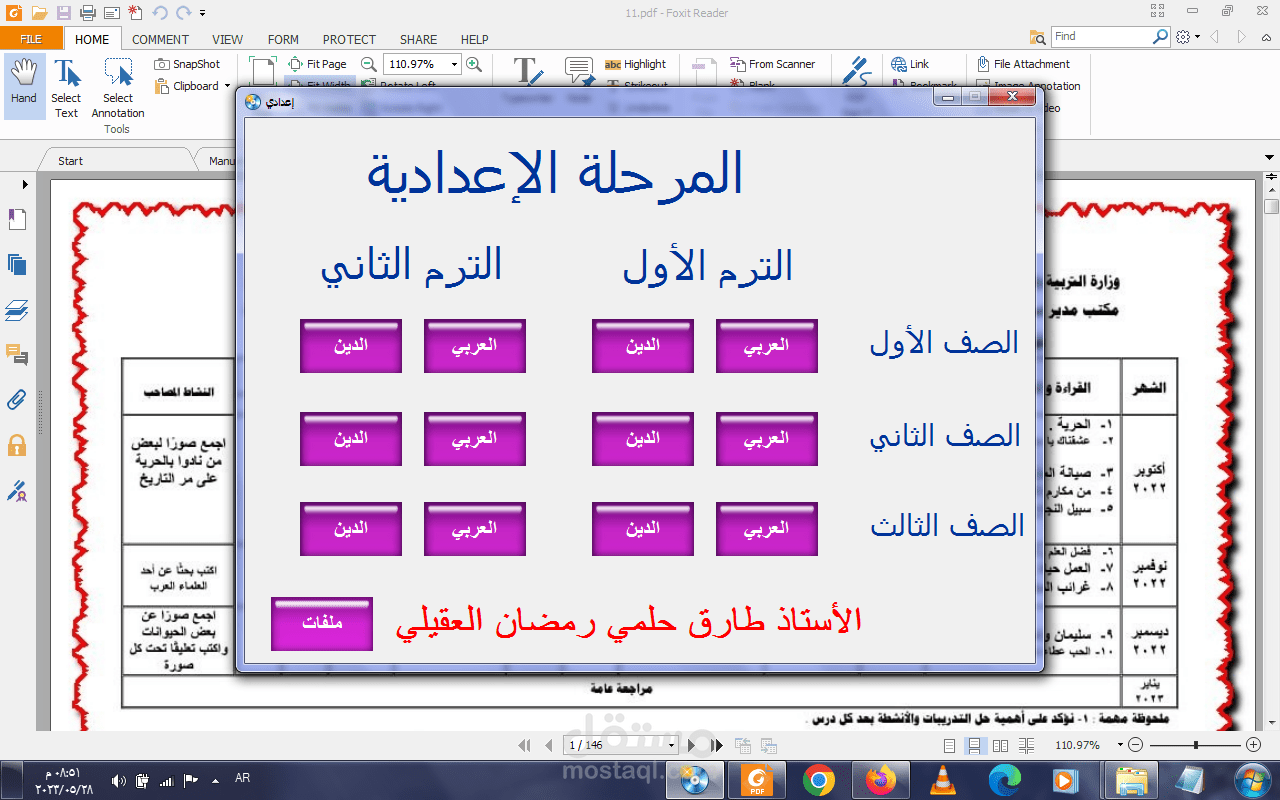Image resolution: width=1280 pixels, height=800 pixels.
Task: Add a File Attachment
Action: click(1023, 64)
